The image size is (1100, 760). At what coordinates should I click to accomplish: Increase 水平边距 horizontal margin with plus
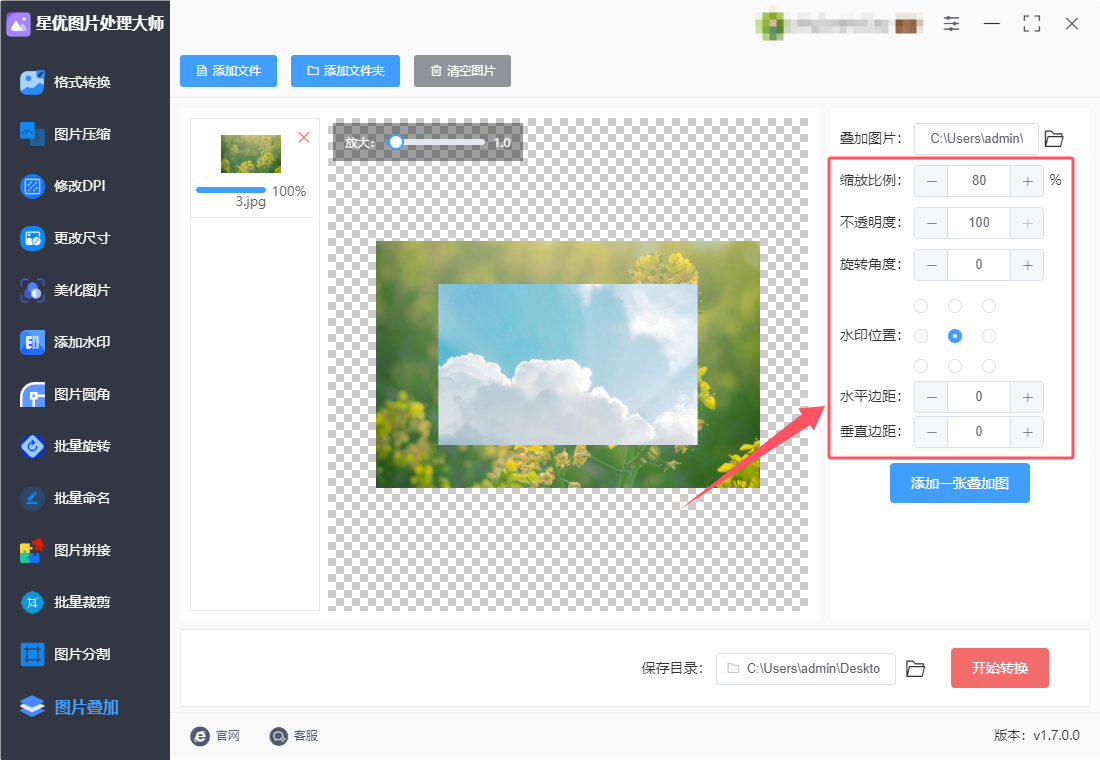pyautogui.click(x=1027, y=397)
